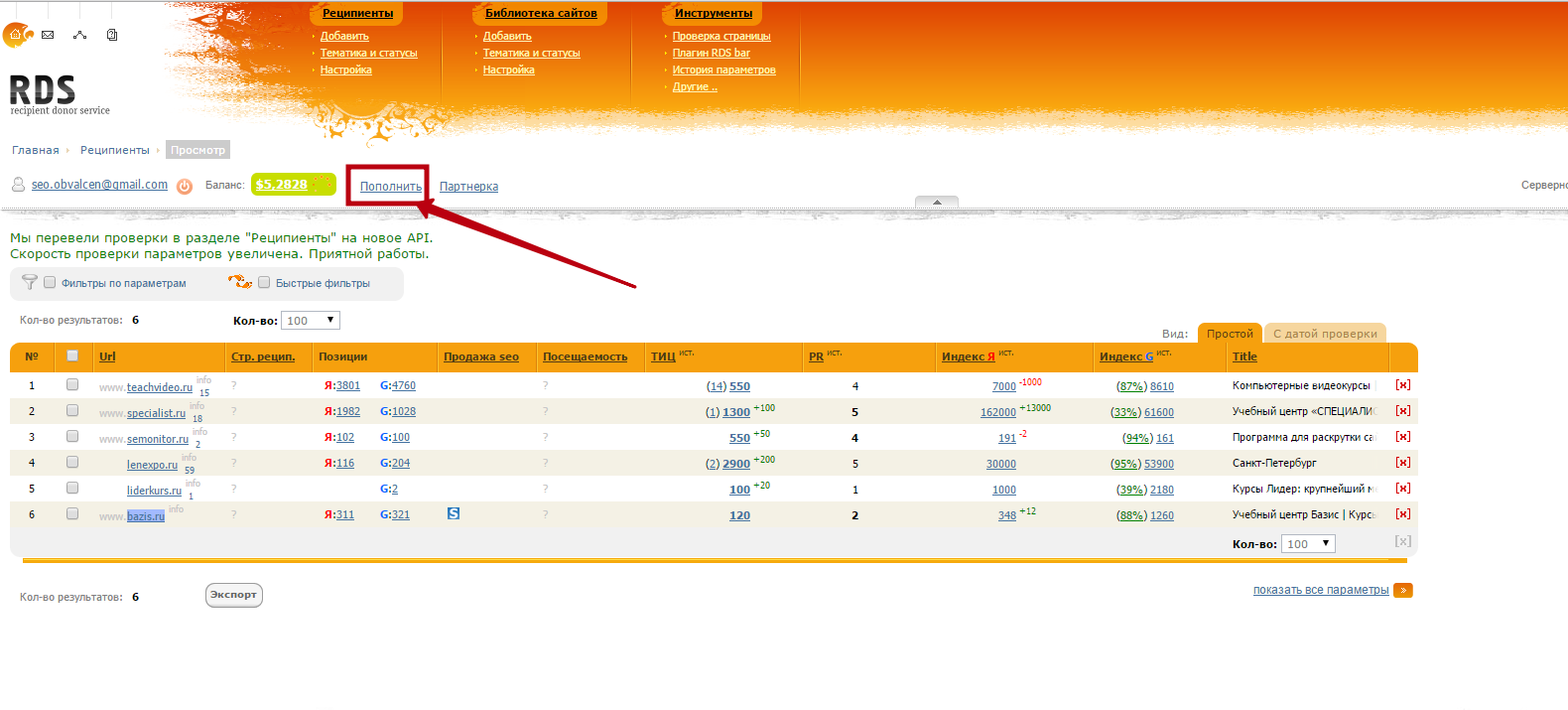Click the orange home icon

tap(15, 35)
